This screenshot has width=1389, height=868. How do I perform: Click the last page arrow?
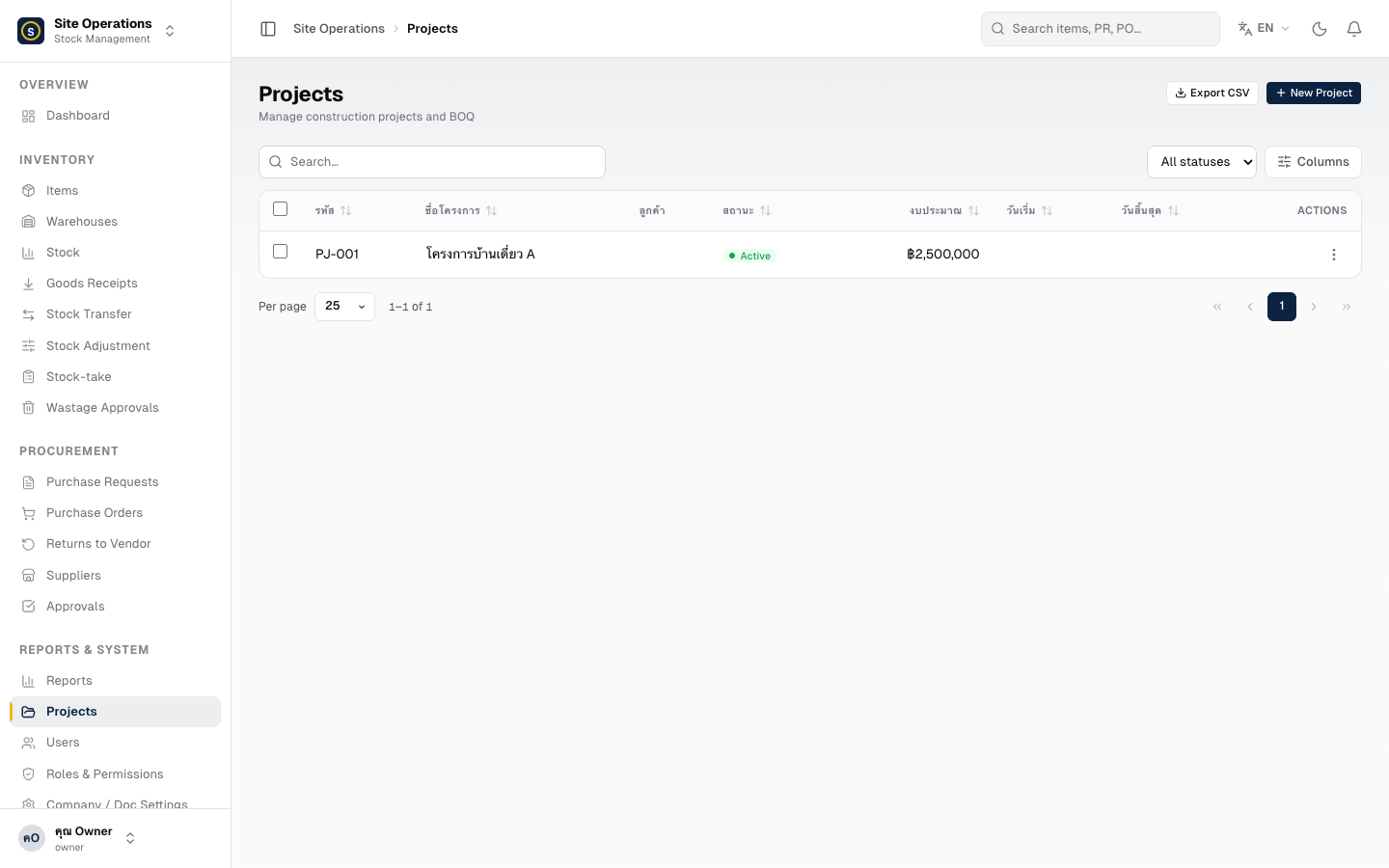1347,307
